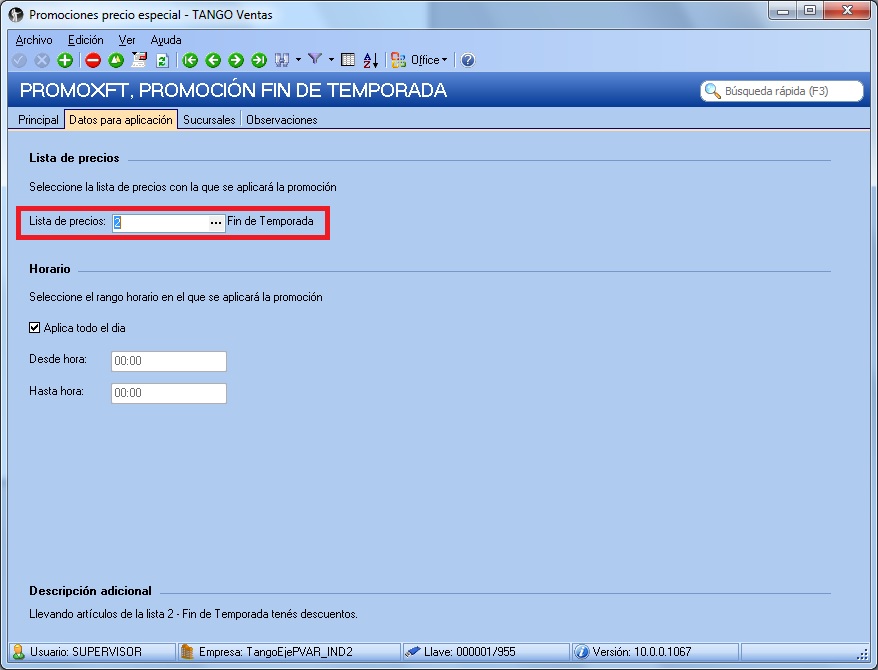878x670 pixels.
Task: Click the Desde hora time field
Action: pyautogui.click(x=169, y=361)
